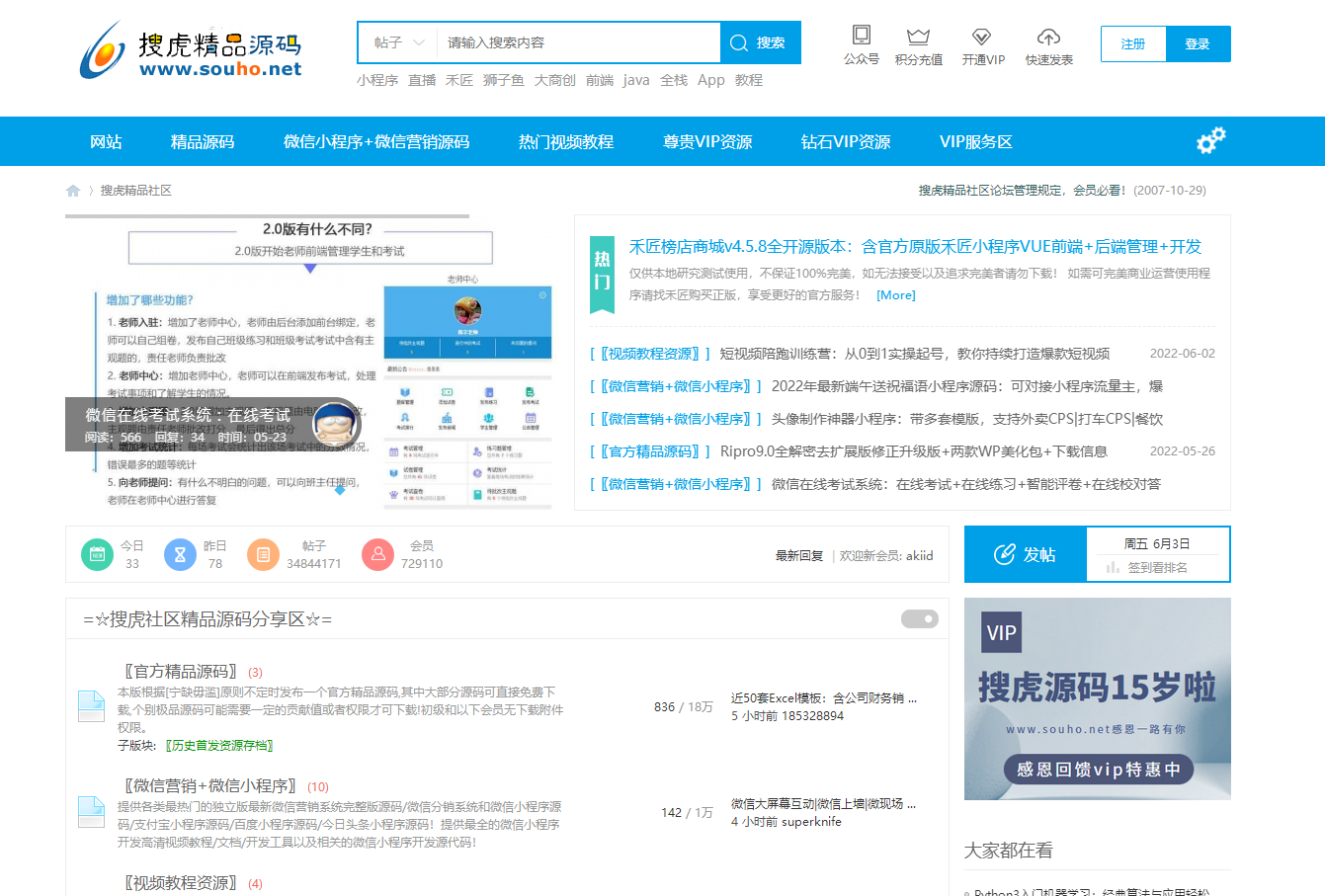The width and height of the screenshot is (1325, 896).
Task: Click the 【视频教程资源】 category tag in list
Action: 650,354
